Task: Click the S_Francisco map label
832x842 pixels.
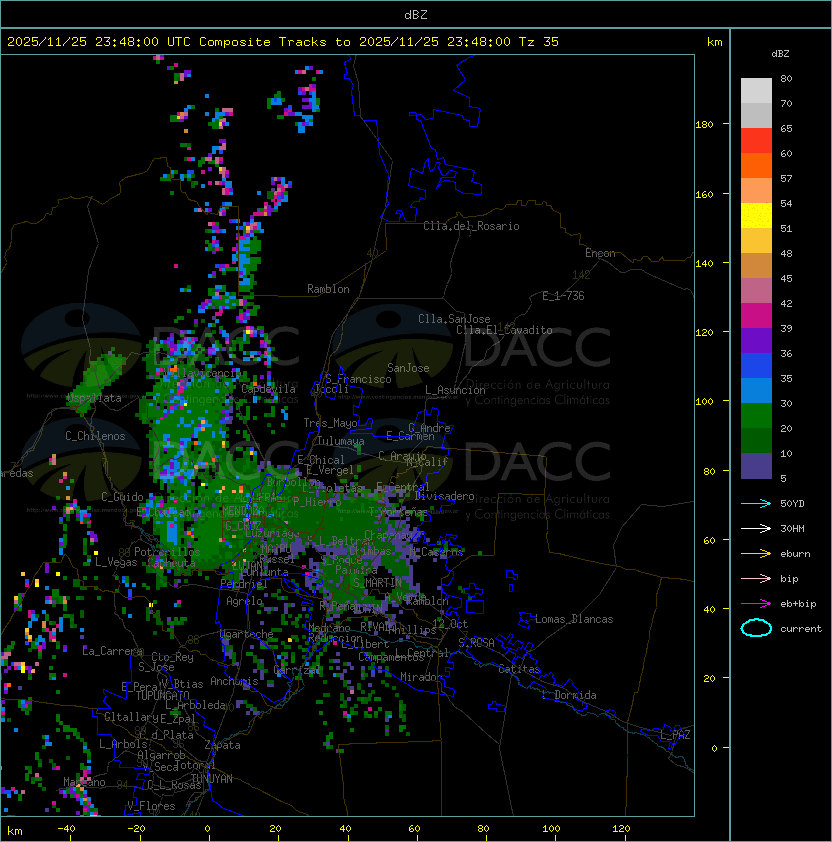Action: point(358,379)
